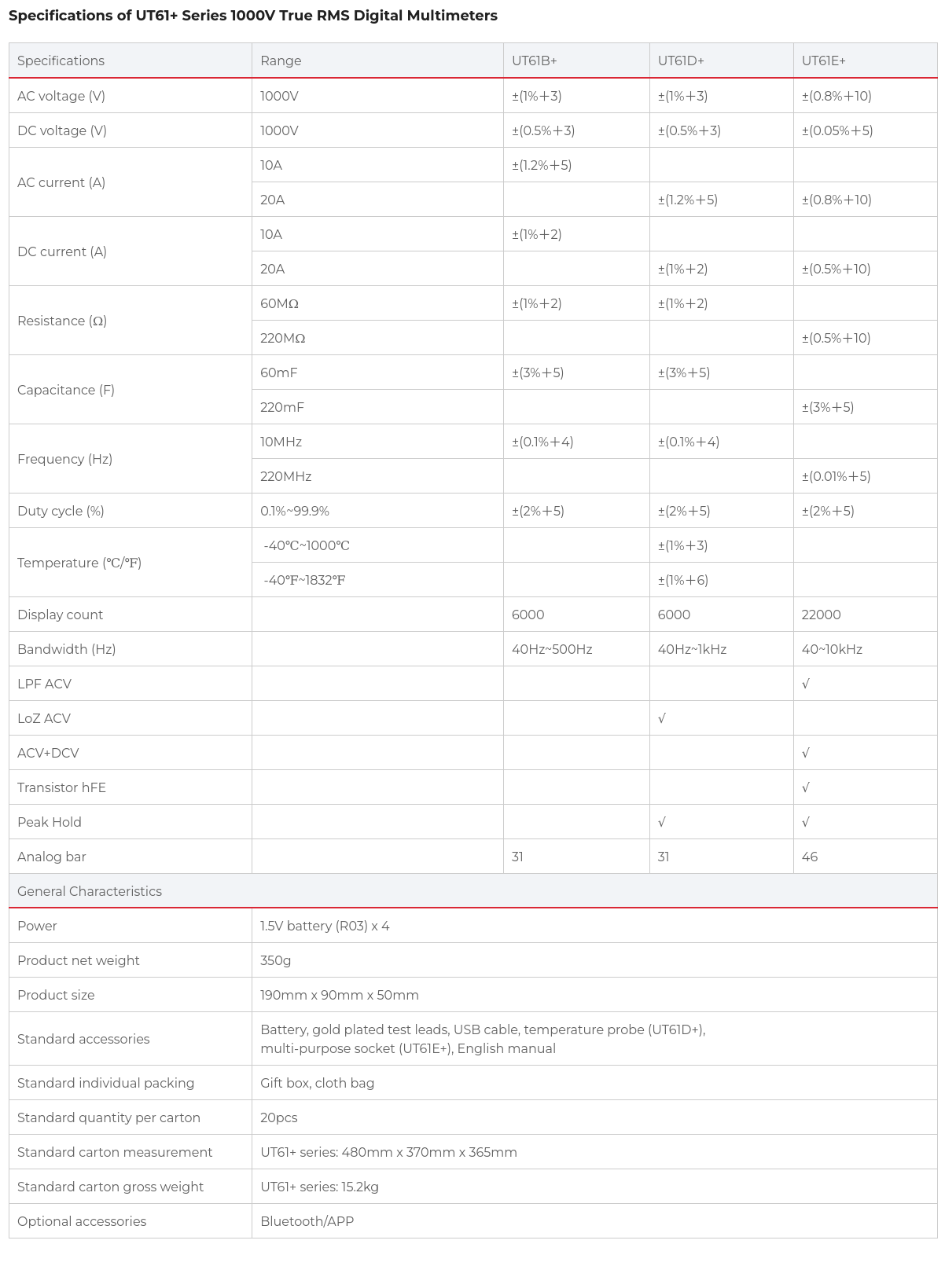The image size is (945, 1288).
Task: Click the Temperature (℃/℉) row label
Action: coord(79,563)
